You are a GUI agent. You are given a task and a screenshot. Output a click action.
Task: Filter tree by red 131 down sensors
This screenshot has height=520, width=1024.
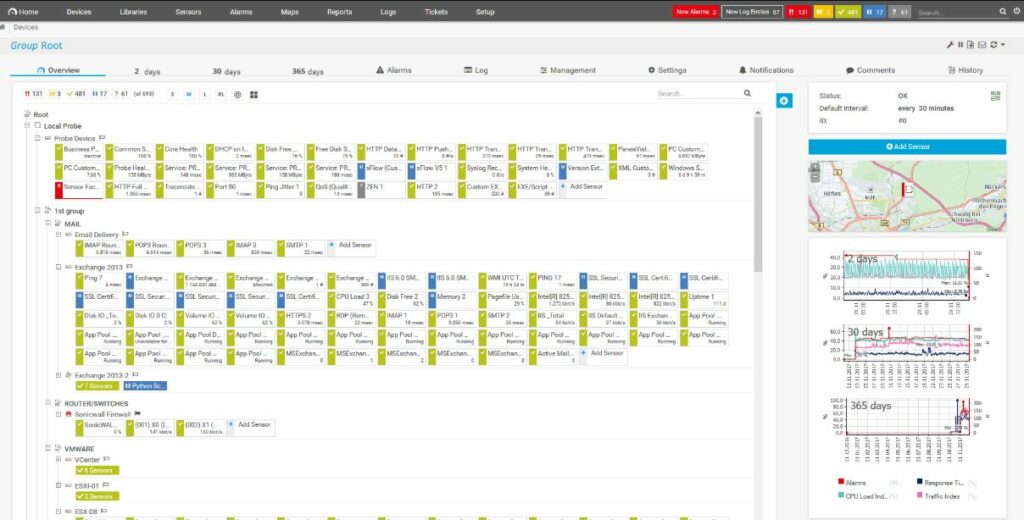[33, 94]
